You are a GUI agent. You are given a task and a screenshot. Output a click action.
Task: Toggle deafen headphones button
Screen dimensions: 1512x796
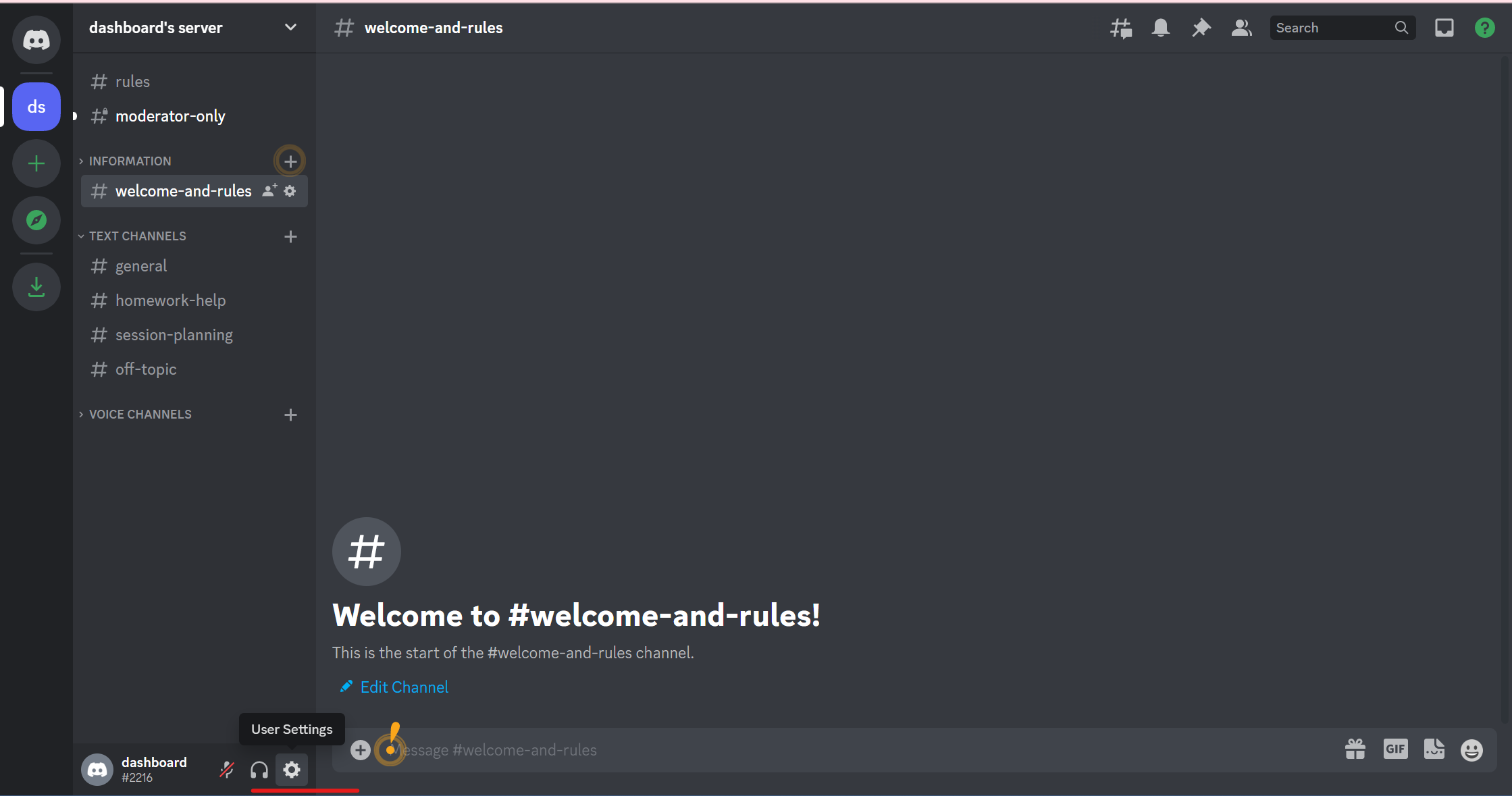pyautogui.click(x=260, y=770)
